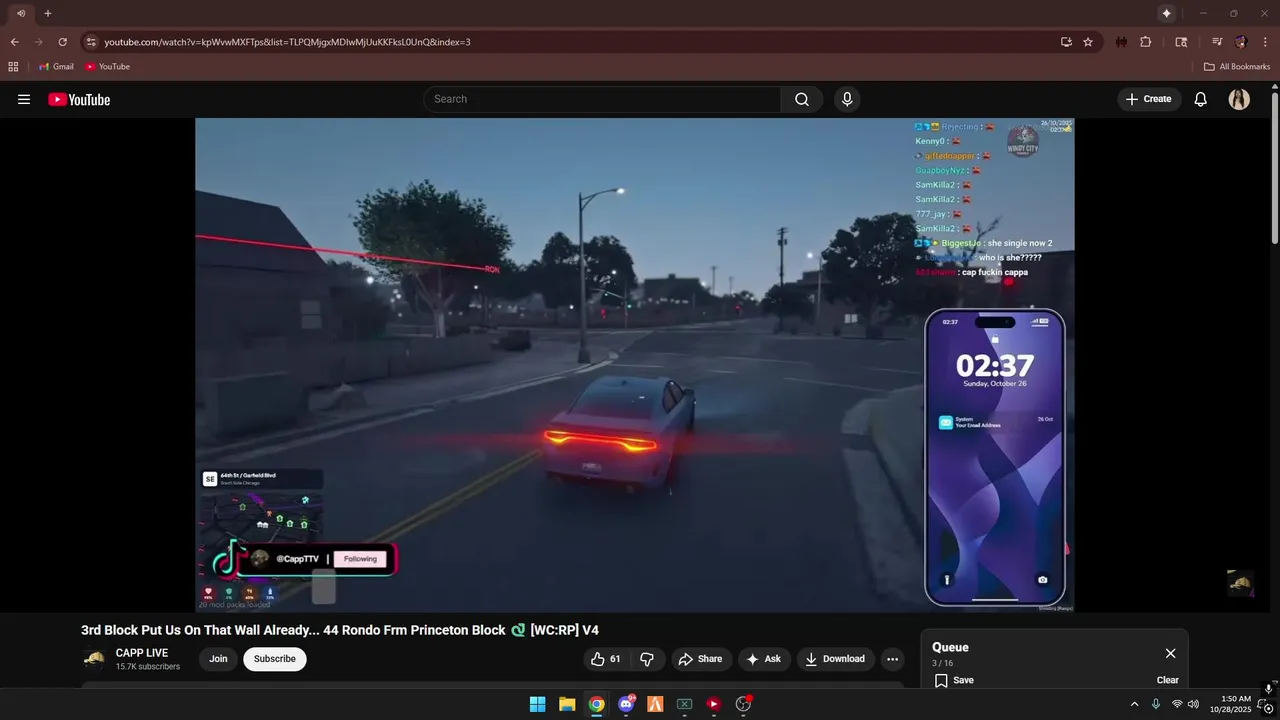Share the video
This screenshot has height=720, width=1280.
pos(700,659)
